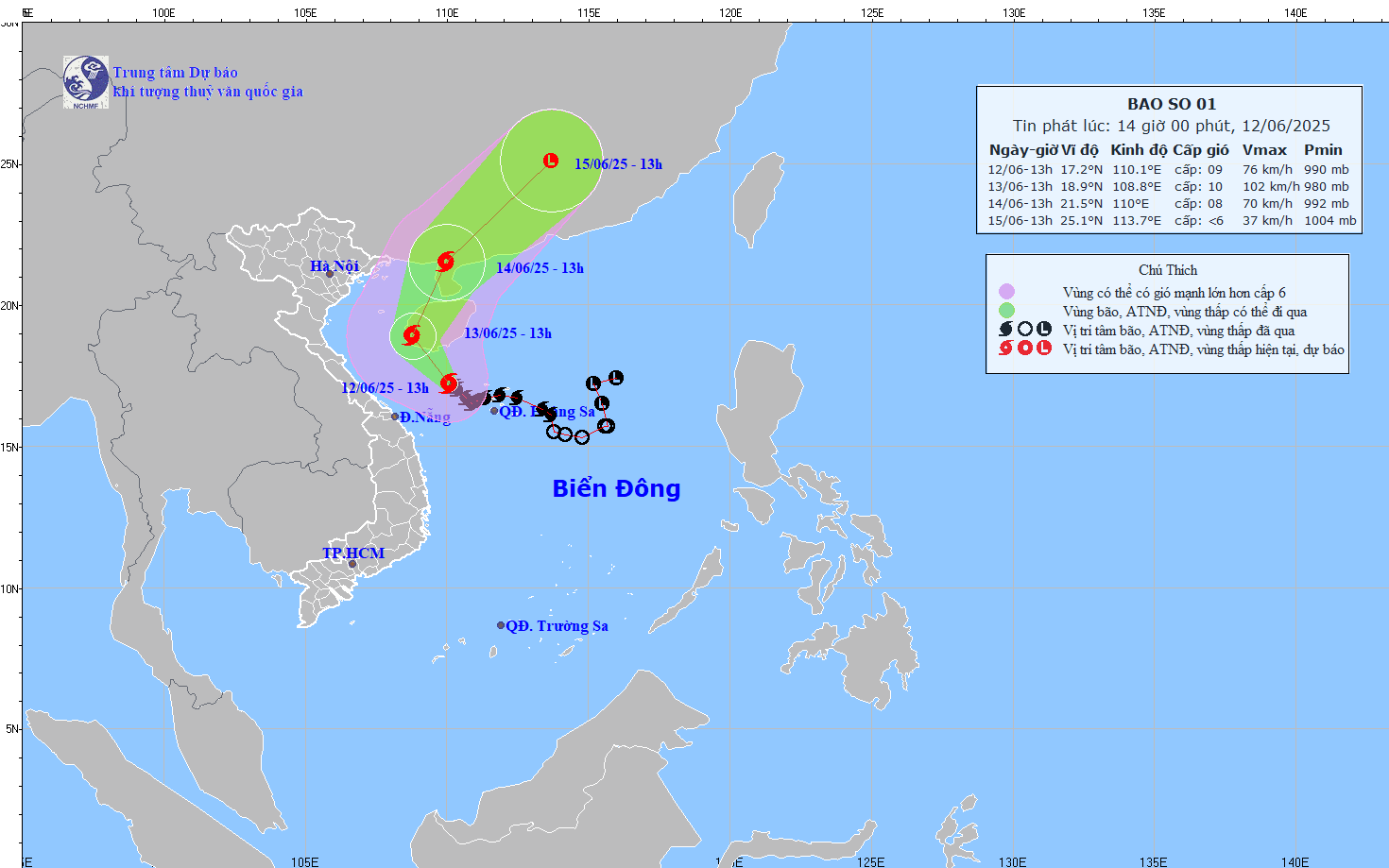Click the 108.8°E longitude value
This screenshot has height=868, width=1389.
(1137, 187)
